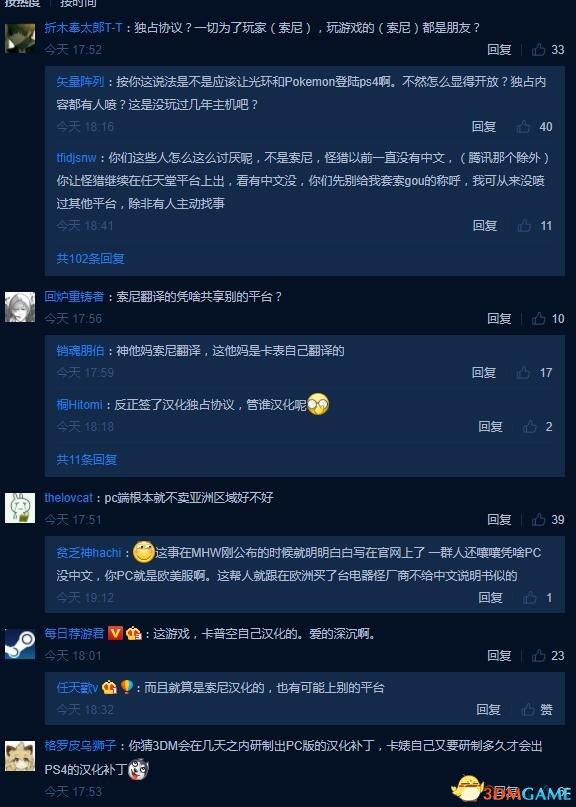Image resolution: width=576 pixels, height=807 pixels.
Task: Sort comments by popularity tab
Action: tap(22, 3)
